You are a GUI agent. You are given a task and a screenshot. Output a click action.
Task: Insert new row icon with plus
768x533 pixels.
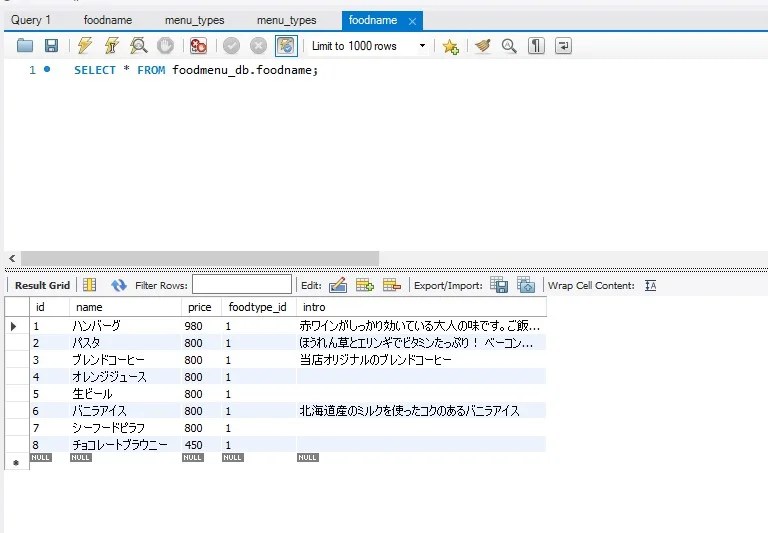pos(364,285)
